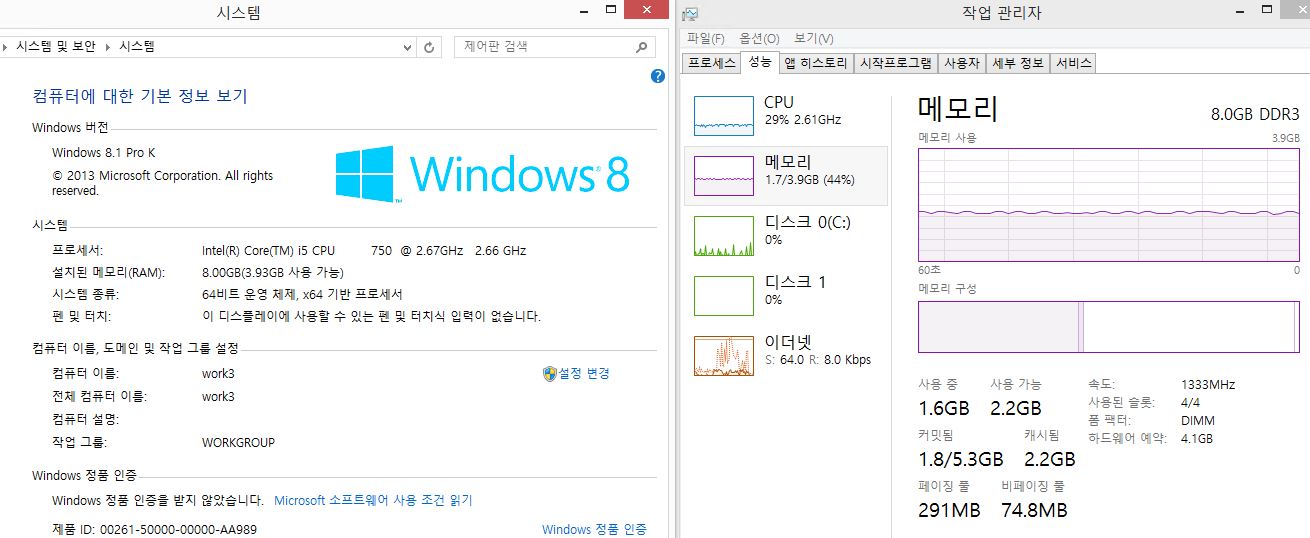Click the 4/4 slots used value
The width and height of the screenshot is (1310, 538).
click(x=1191, y=402)
